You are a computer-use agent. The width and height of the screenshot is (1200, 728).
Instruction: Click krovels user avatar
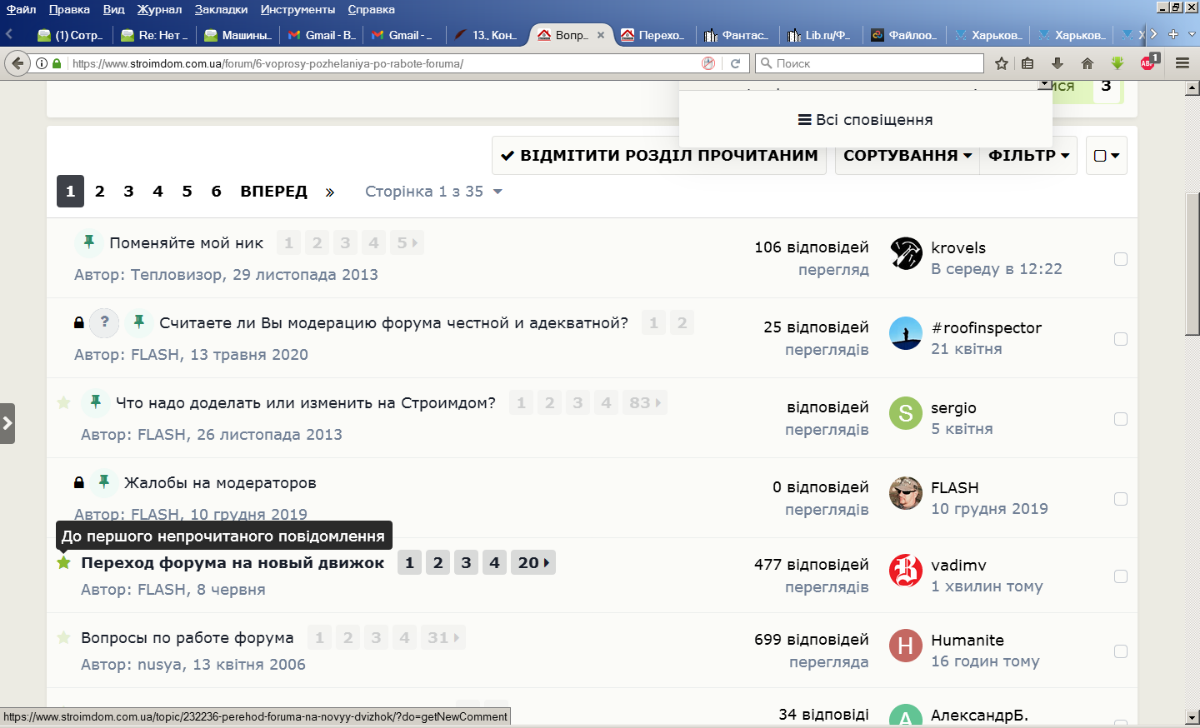[x=906, y=253]
